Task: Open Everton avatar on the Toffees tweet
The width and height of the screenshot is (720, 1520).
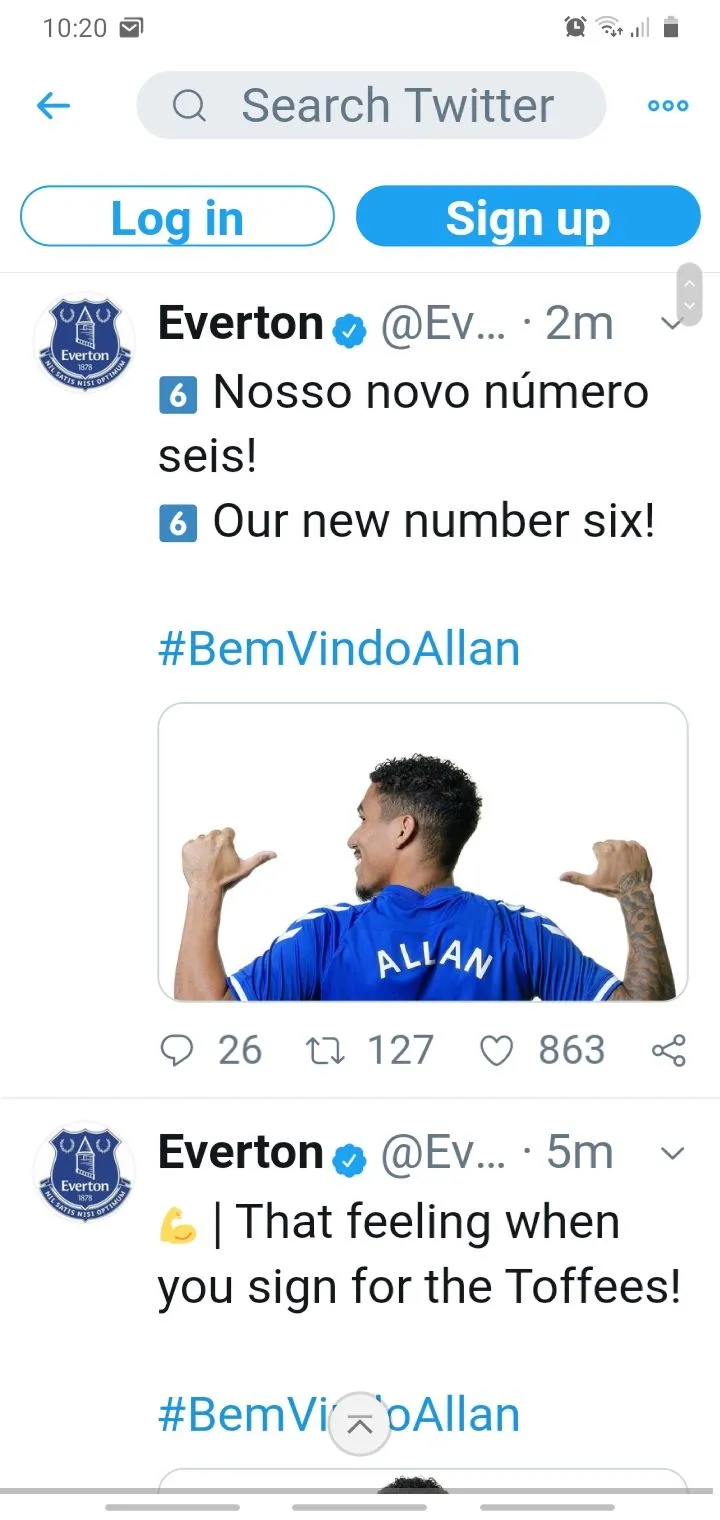Action: click(x=84, y=1170)
